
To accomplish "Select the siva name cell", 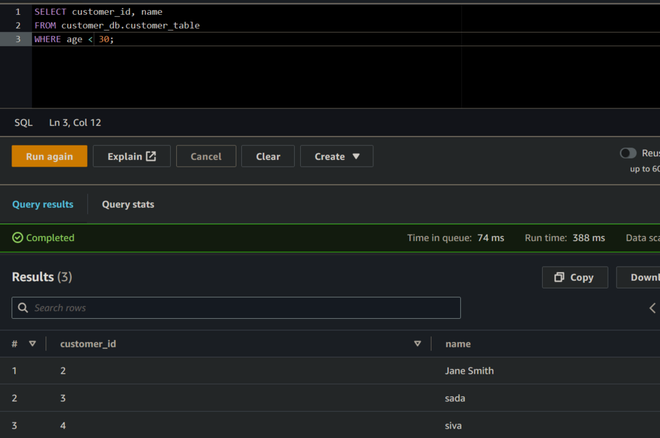I will [x=453, y=425].
